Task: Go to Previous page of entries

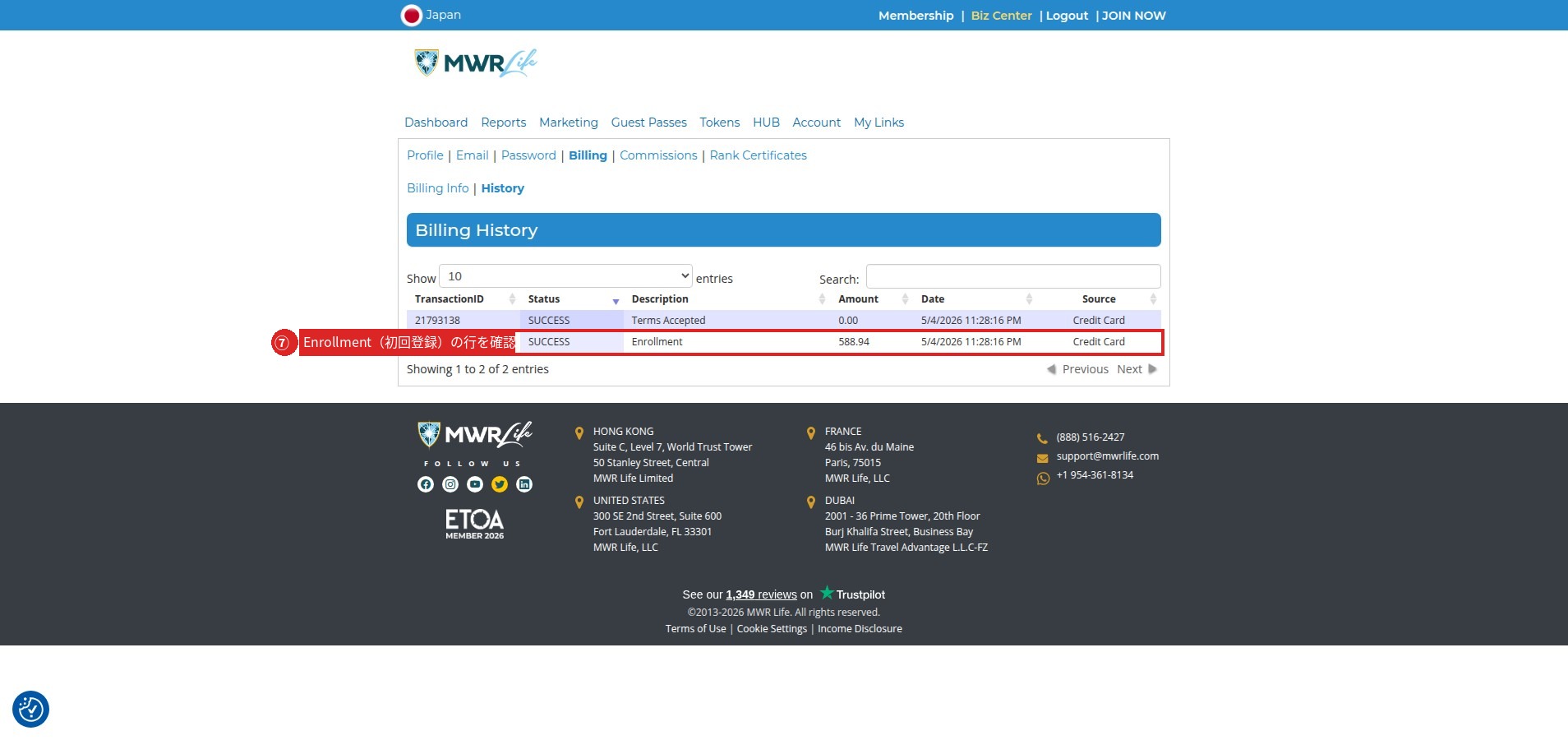Action: pos(1077,369)
